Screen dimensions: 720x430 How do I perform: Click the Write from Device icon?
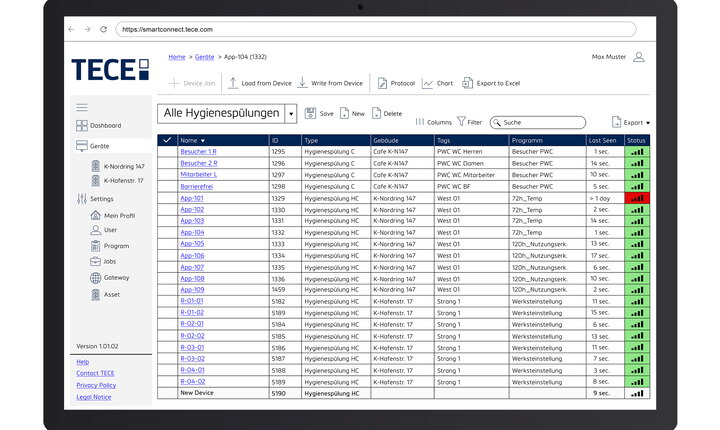(x=303, y=84)
